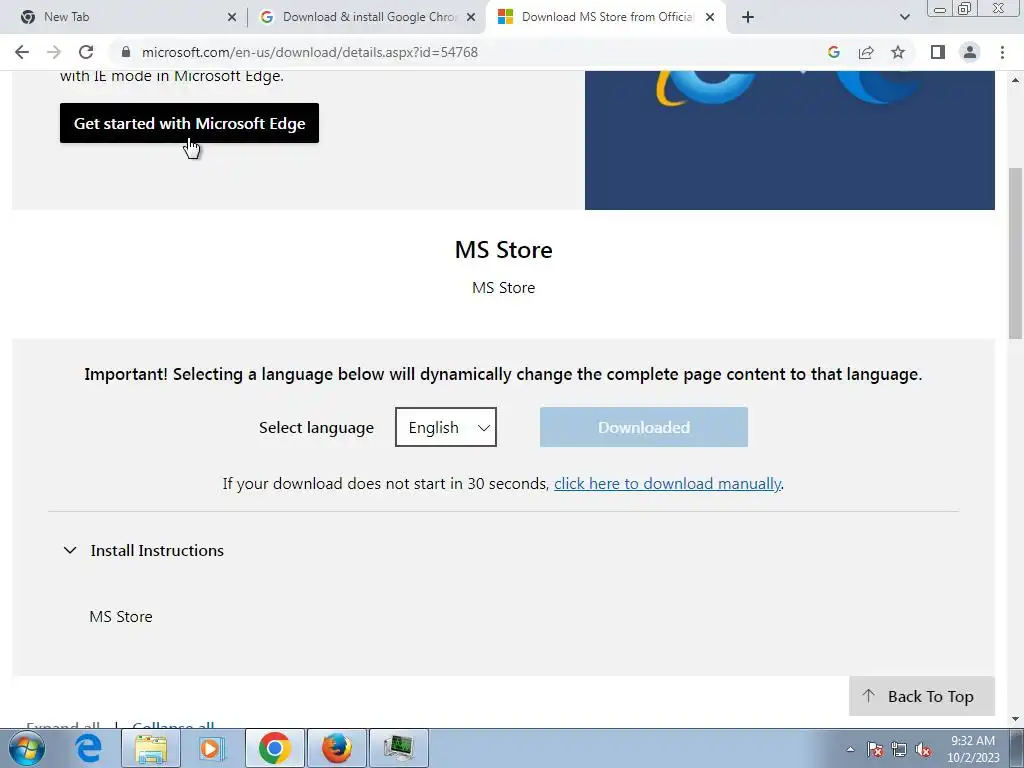Show hidden system tray icons
Image resolution: width=1024 pixels, height=768 pixels.
[x=850, y=749]
